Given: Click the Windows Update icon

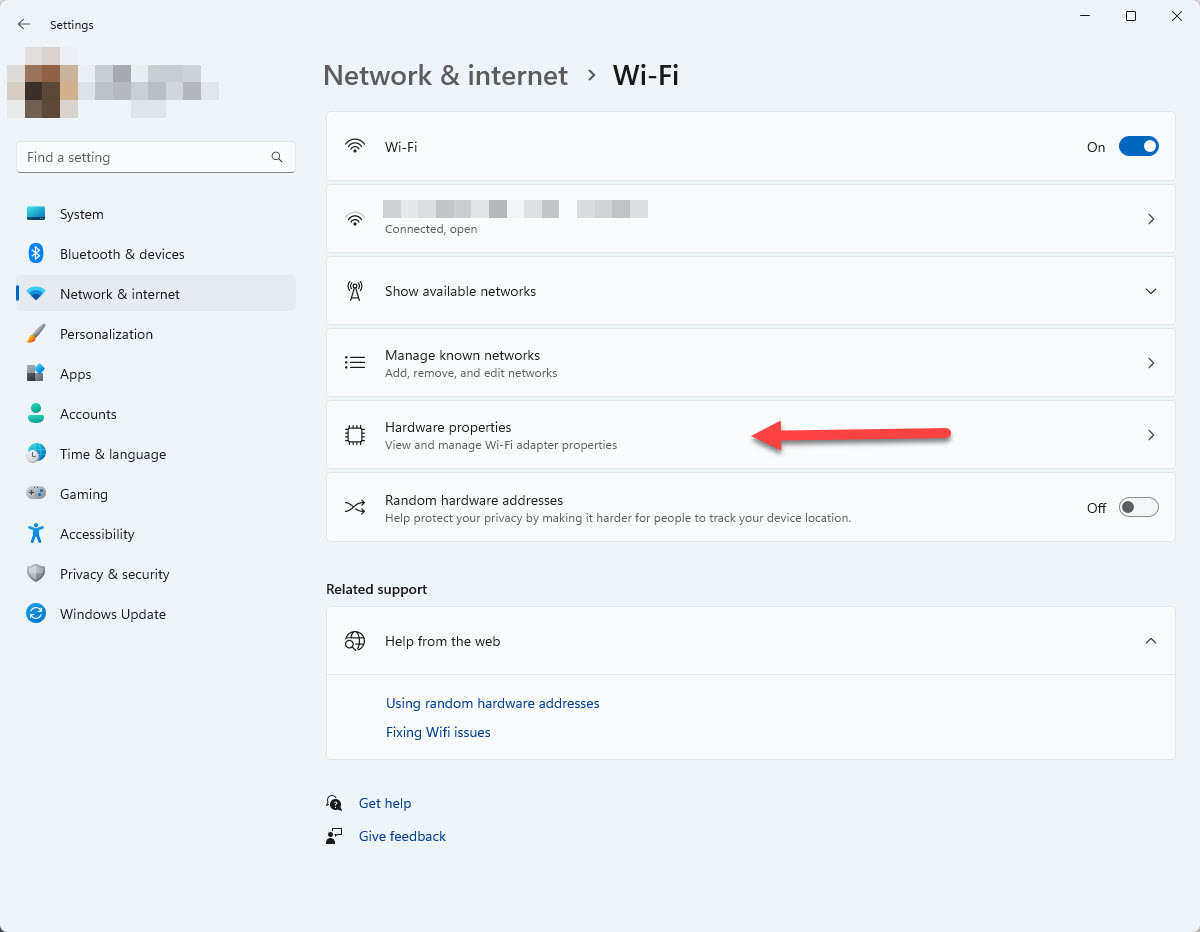Looking at the screenshot, I should (36, 614).
